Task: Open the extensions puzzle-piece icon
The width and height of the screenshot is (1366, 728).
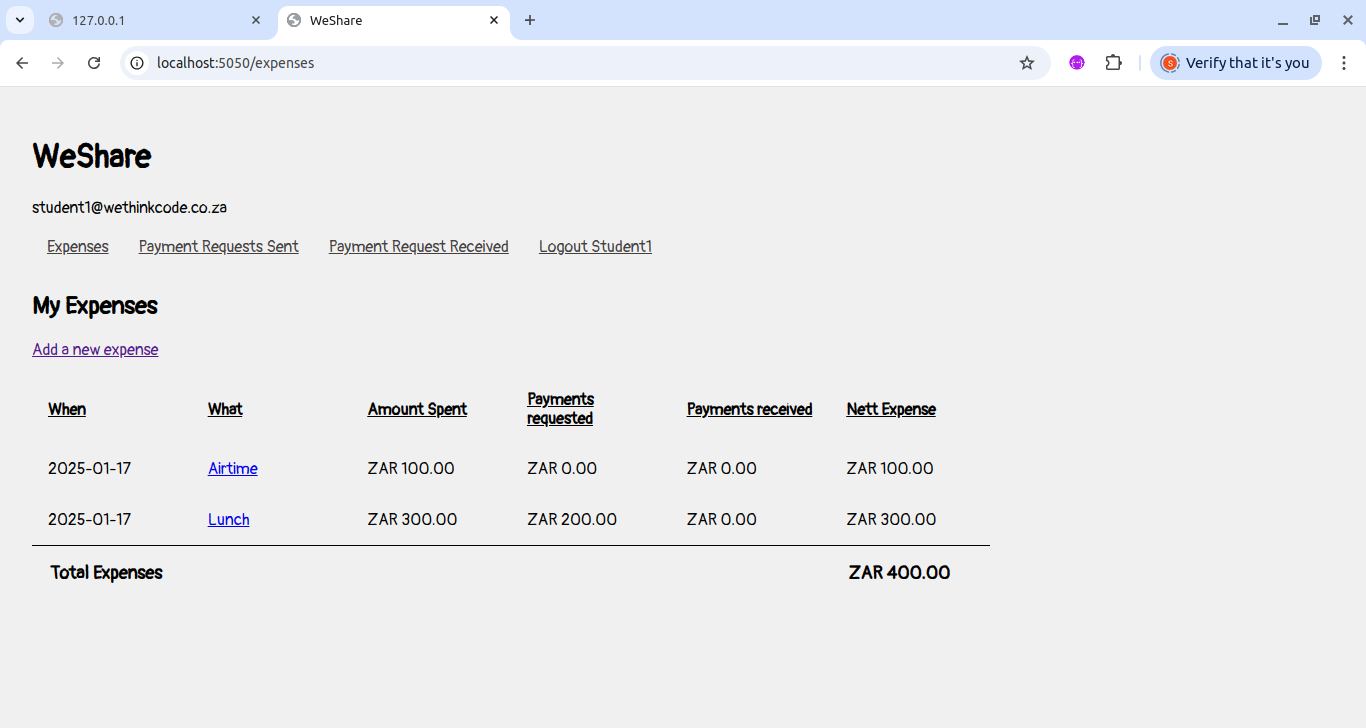Action: coord(1113,62)
